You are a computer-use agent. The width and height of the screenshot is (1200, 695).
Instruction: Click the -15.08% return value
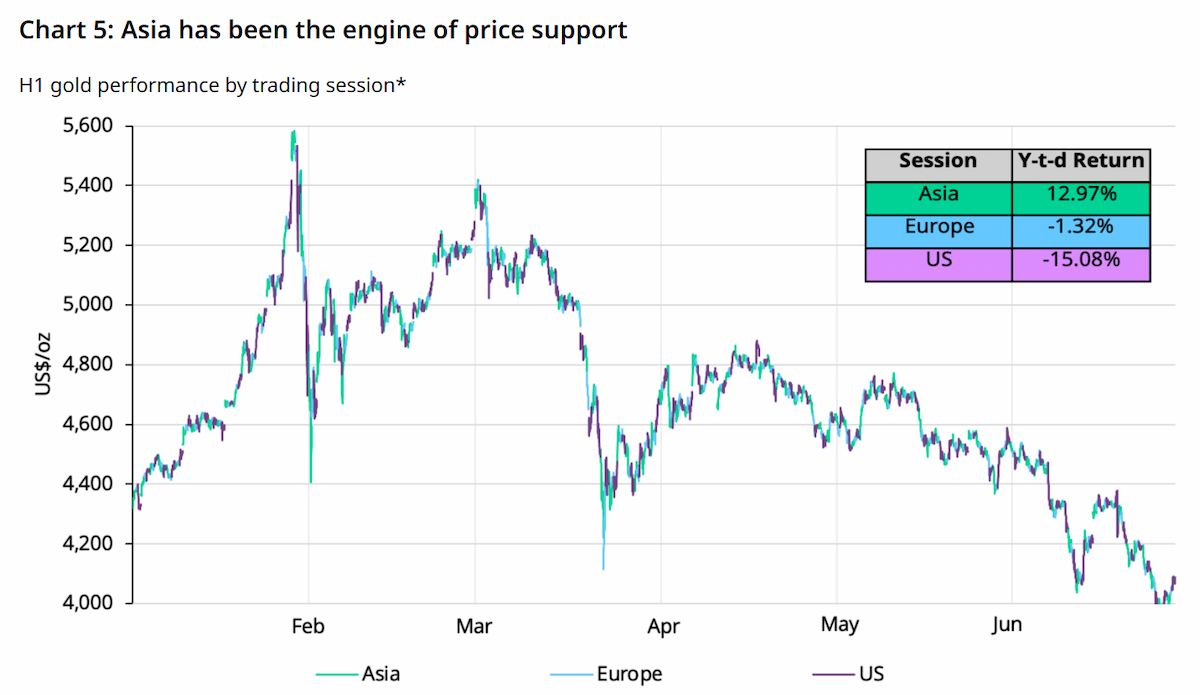(1081, 261)
